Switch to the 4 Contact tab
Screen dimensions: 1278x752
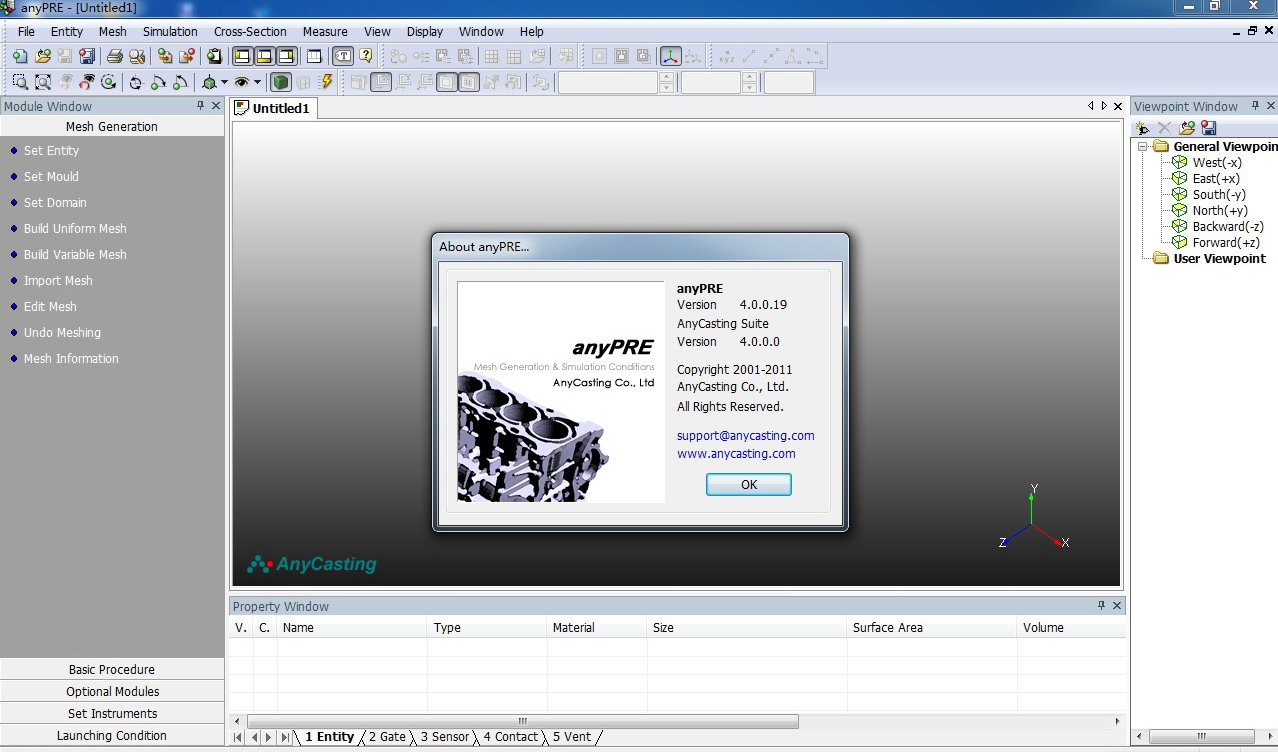pyautogui.click(x=510, y=737)
